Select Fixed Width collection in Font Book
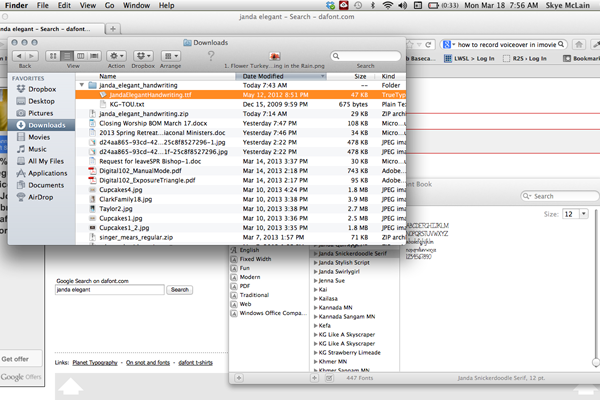600x400 pixels. click(255, 259)
